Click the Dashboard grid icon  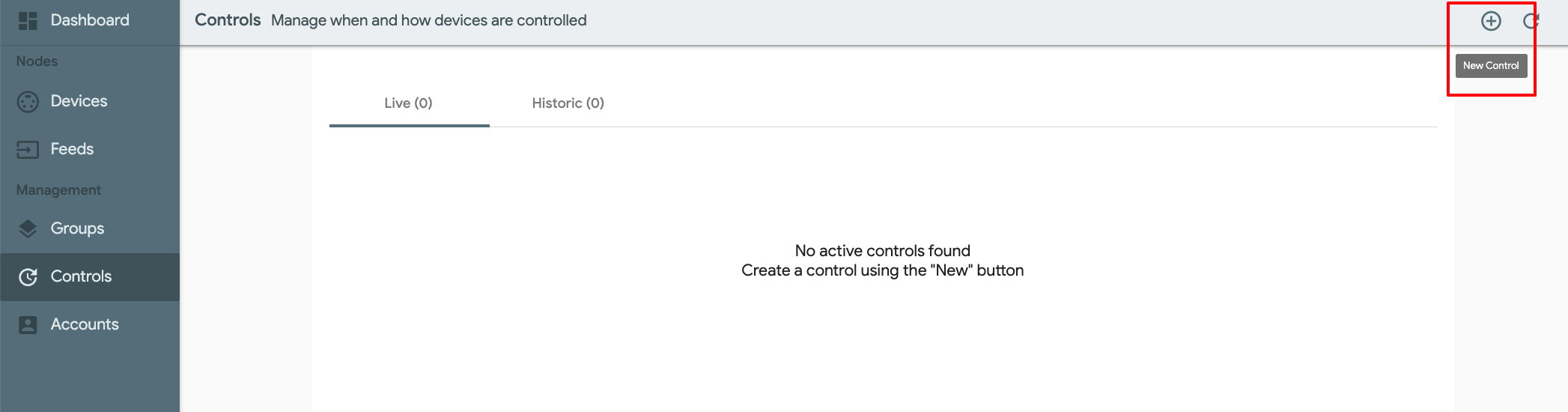click(x=28, y=21)
